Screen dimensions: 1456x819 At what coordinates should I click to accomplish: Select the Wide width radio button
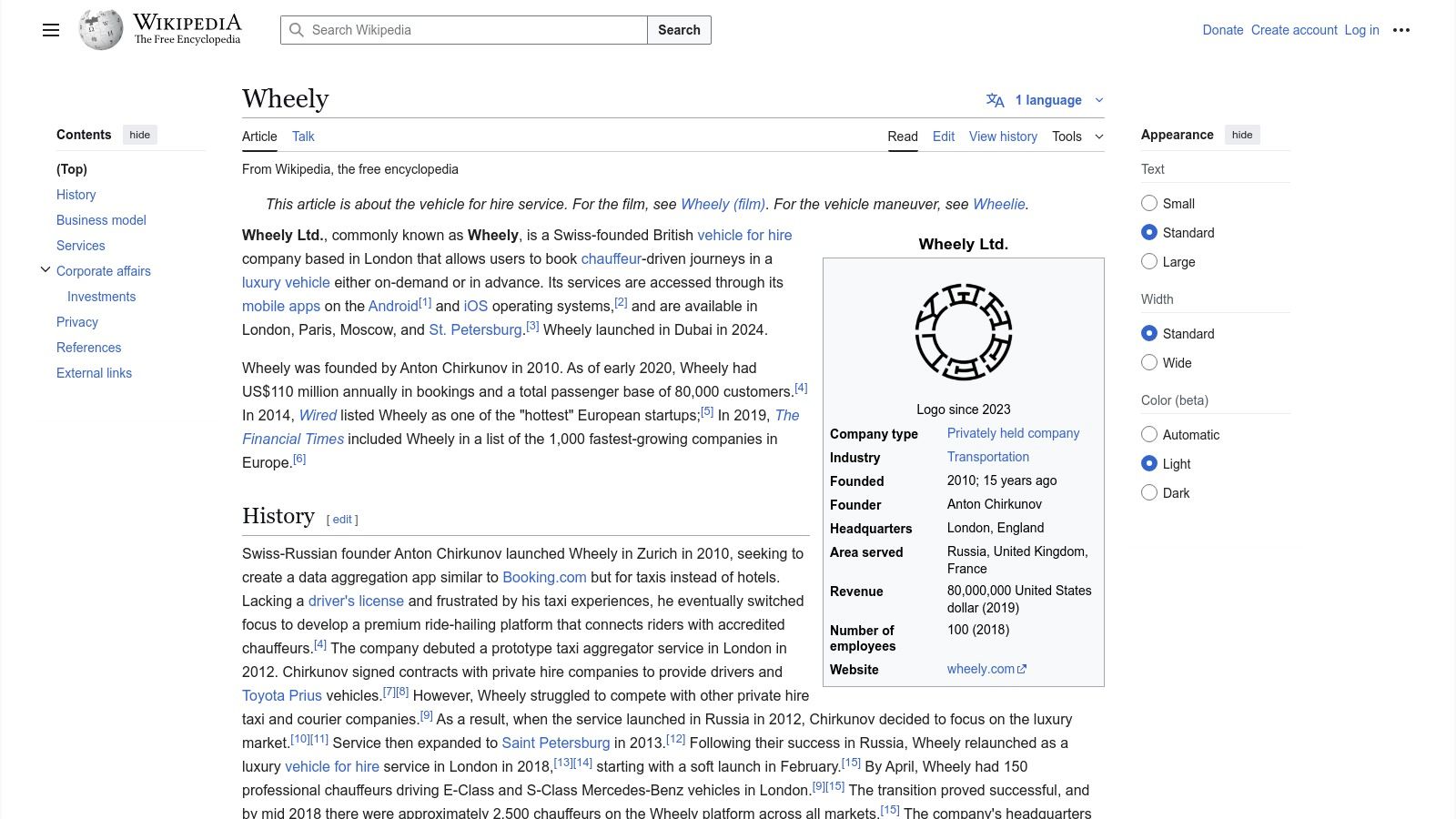[1149, 363]
